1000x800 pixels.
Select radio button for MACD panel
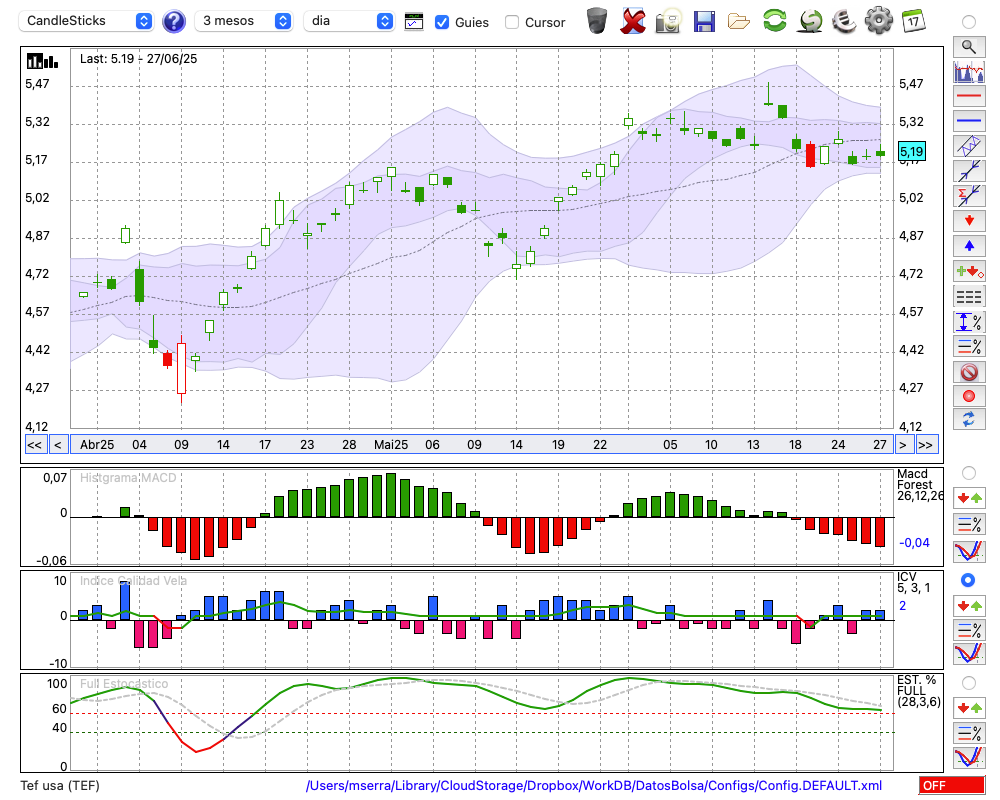tap(969, 473)
